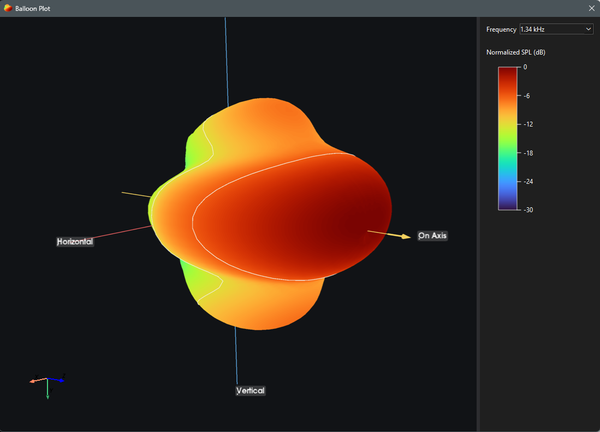The image size is (600, 432).
Task: Click the Balloon Plot window title text
Action: tap(33, 8)
